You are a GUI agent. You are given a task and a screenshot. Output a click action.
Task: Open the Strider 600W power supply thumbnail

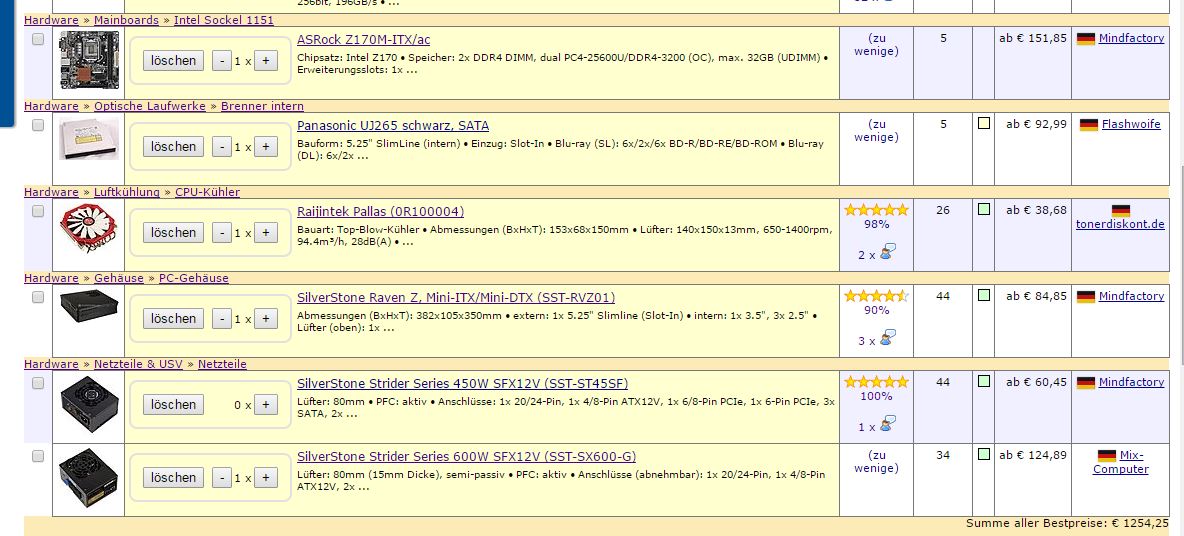click(89, 477)
